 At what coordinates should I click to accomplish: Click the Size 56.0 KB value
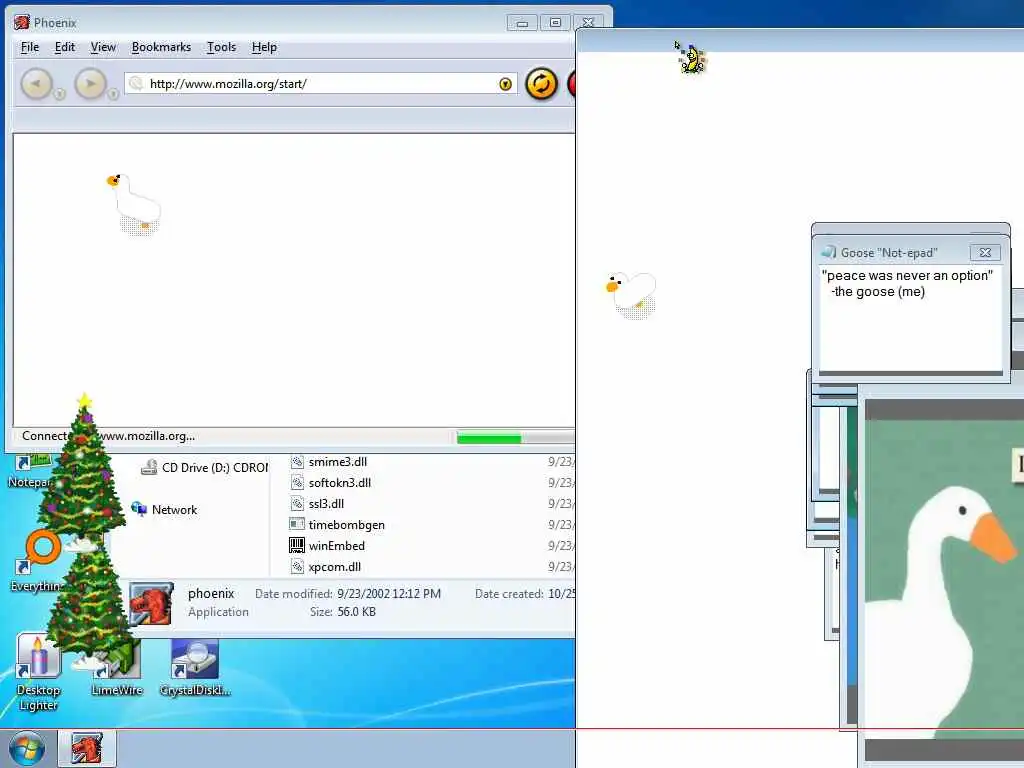click(356, 612)
